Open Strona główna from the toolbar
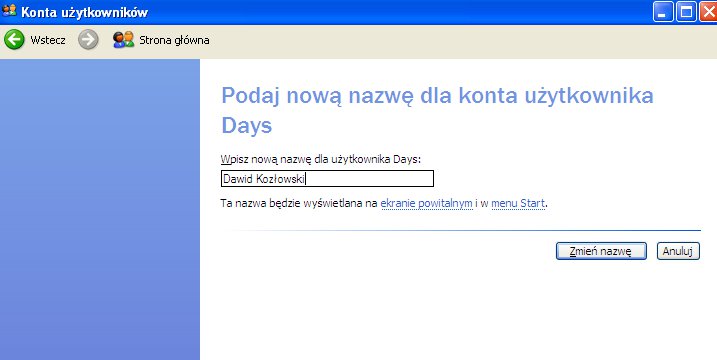 point(174,40)
